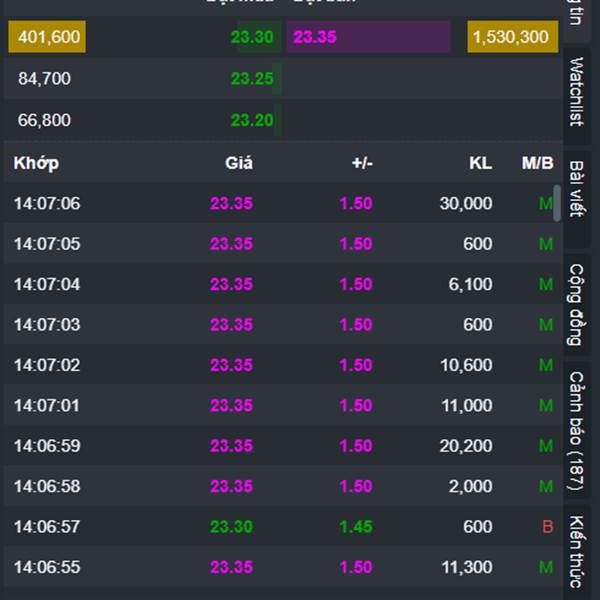Click the Giá column header
The width and height of the screenshot is (600, 600).
point(239,163)
